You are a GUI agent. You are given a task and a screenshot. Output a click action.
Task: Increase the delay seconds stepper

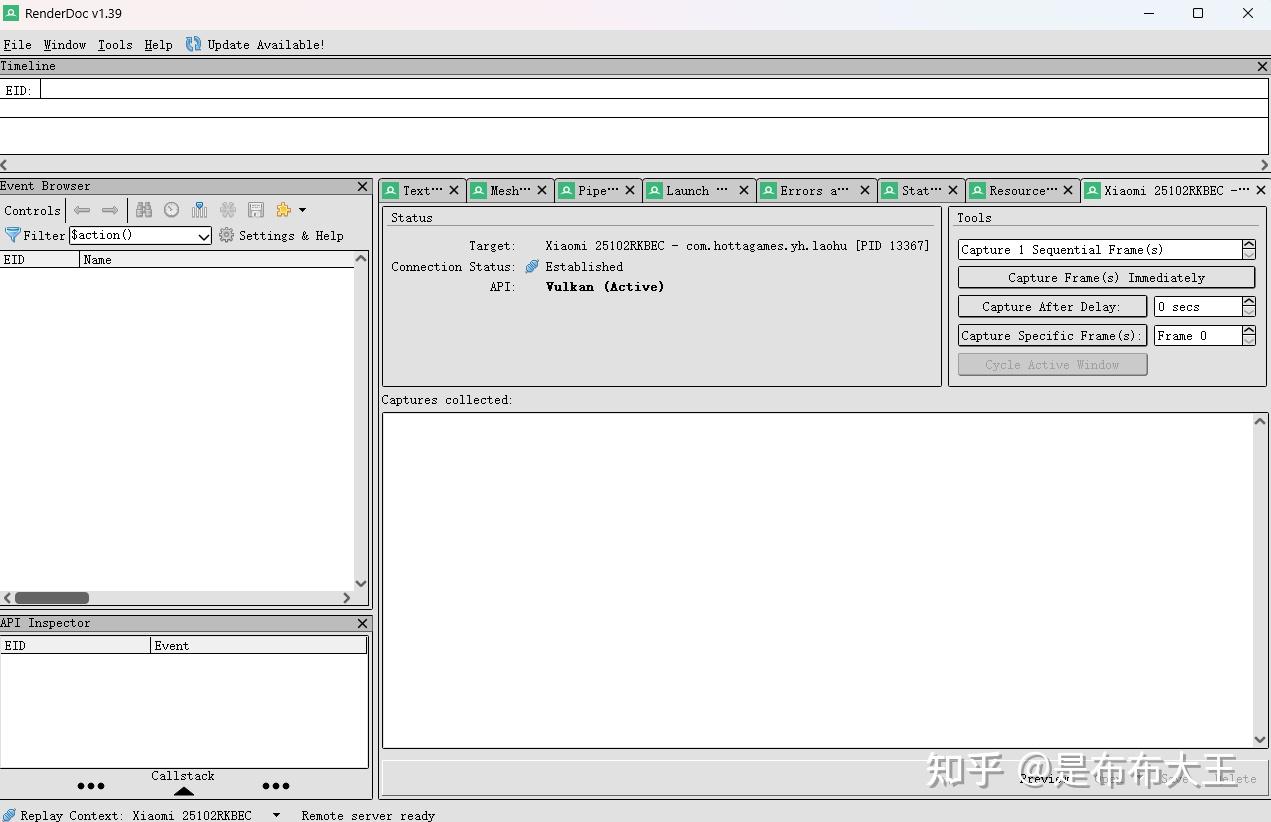(x=1249, y=301)
